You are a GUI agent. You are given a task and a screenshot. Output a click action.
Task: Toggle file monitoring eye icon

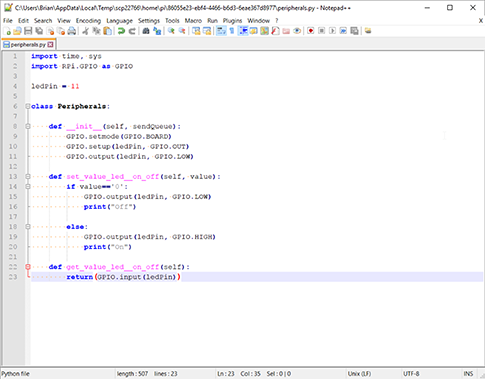[x=297, y=31]
